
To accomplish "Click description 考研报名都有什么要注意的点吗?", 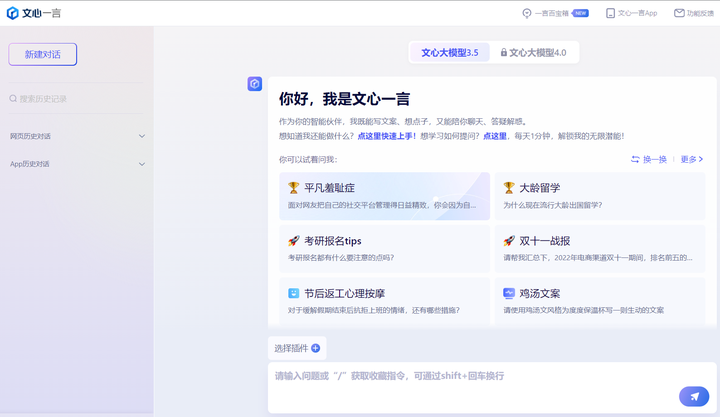I will (x=341, y=258).
